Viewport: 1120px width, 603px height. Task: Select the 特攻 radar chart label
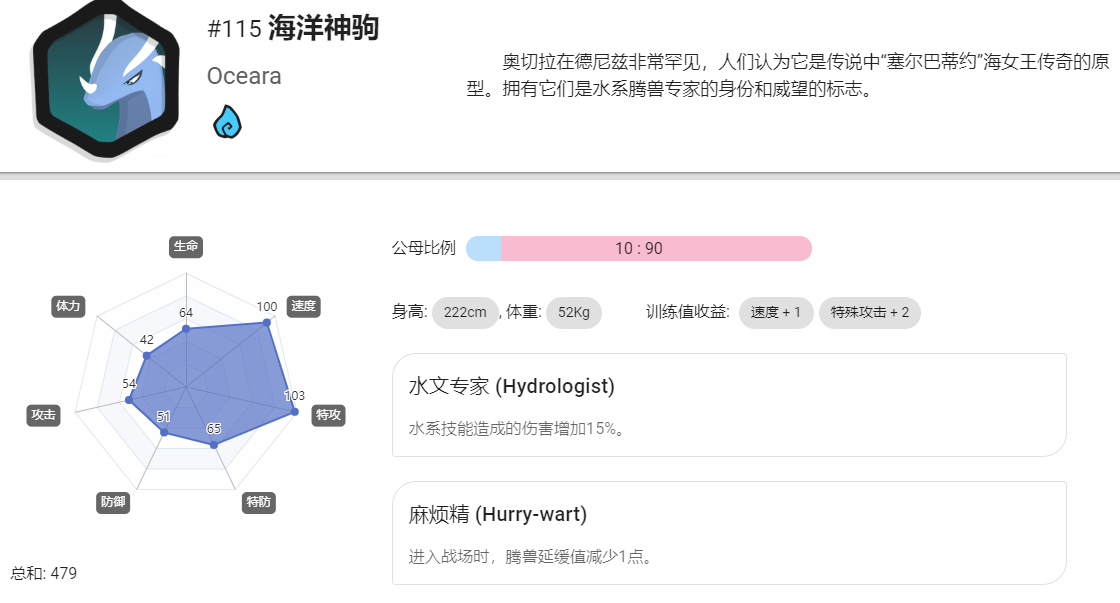[x=329, y=415]
